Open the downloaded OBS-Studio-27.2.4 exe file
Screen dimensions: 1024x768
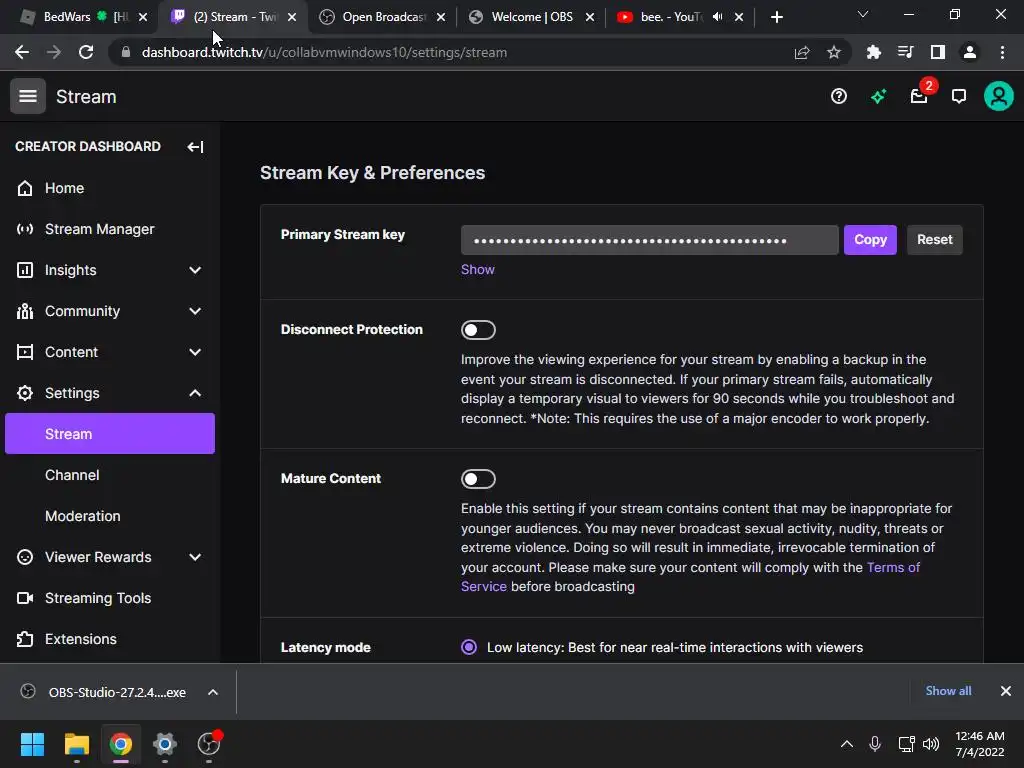[118, 692]
